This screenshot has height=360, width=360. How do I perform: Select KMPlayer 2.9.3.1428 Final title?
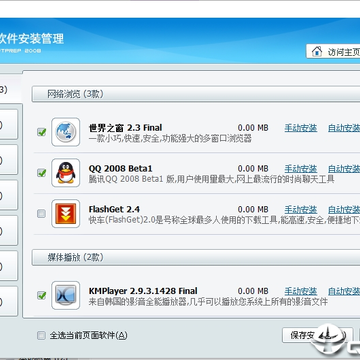[x=143, y=291]
